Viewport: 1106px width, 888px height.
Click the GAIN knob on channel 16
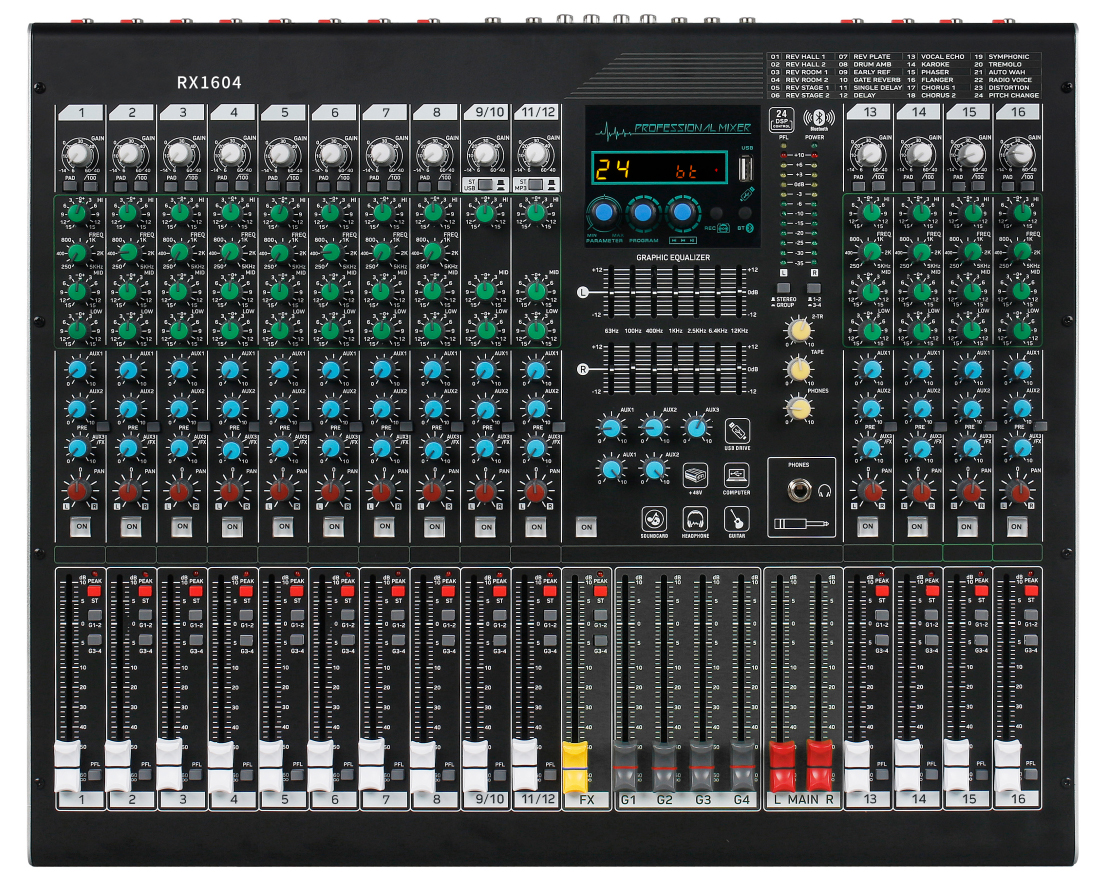point(1019,153)
